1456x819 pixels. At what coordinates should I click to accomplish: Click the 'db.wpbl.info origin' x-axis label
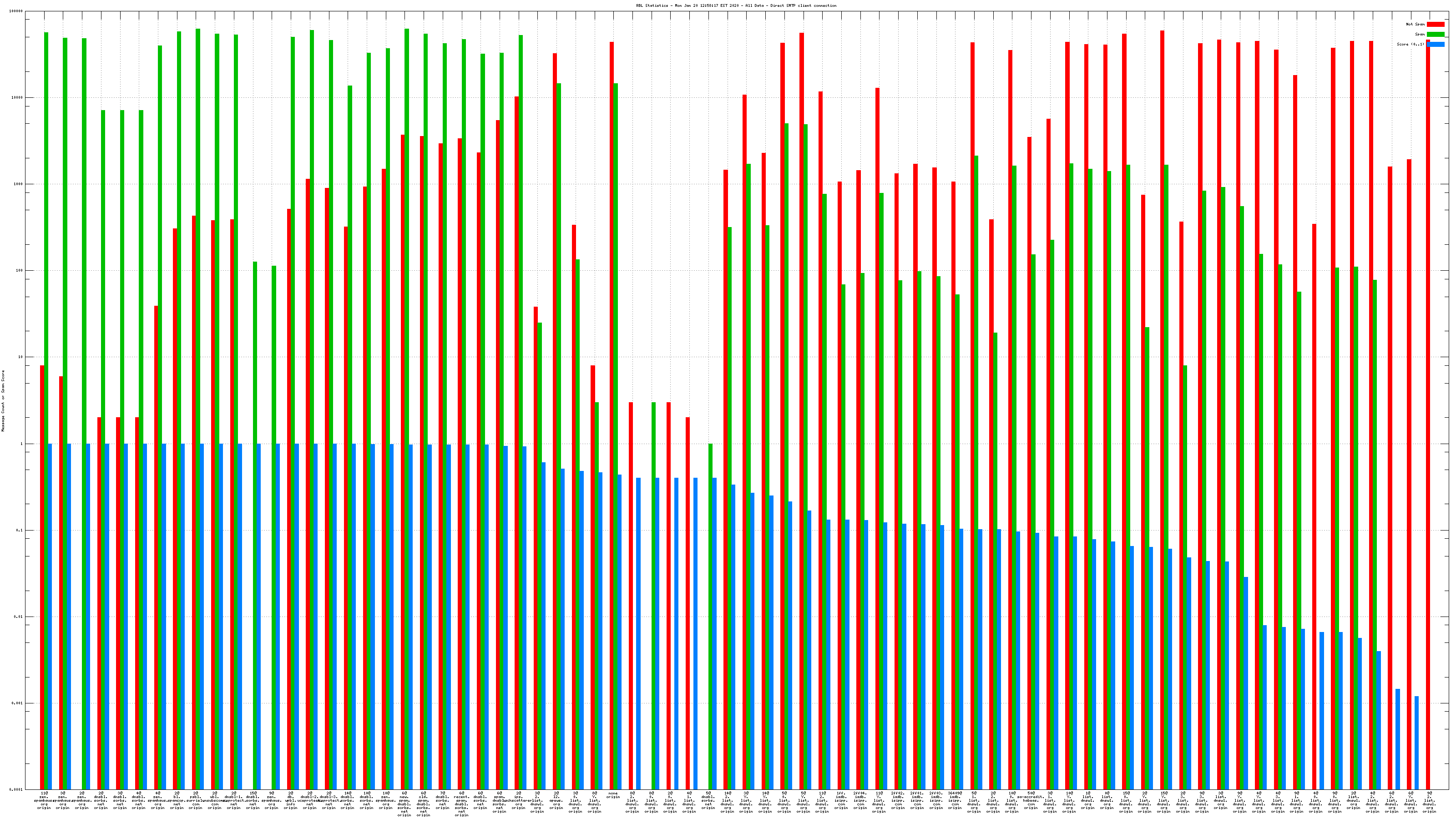coord(291,800)
